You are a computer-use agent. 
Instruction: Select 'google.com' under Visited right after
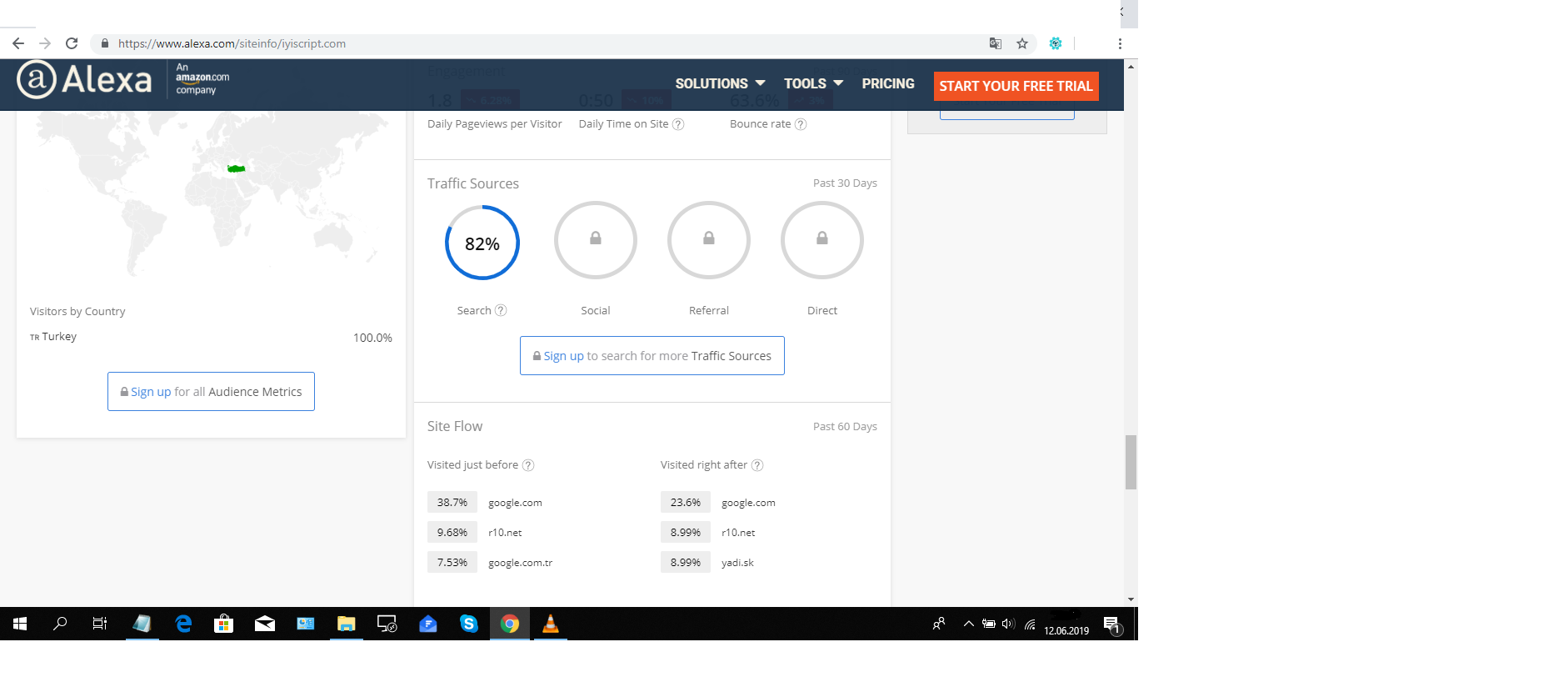click(x=748, y=503)
